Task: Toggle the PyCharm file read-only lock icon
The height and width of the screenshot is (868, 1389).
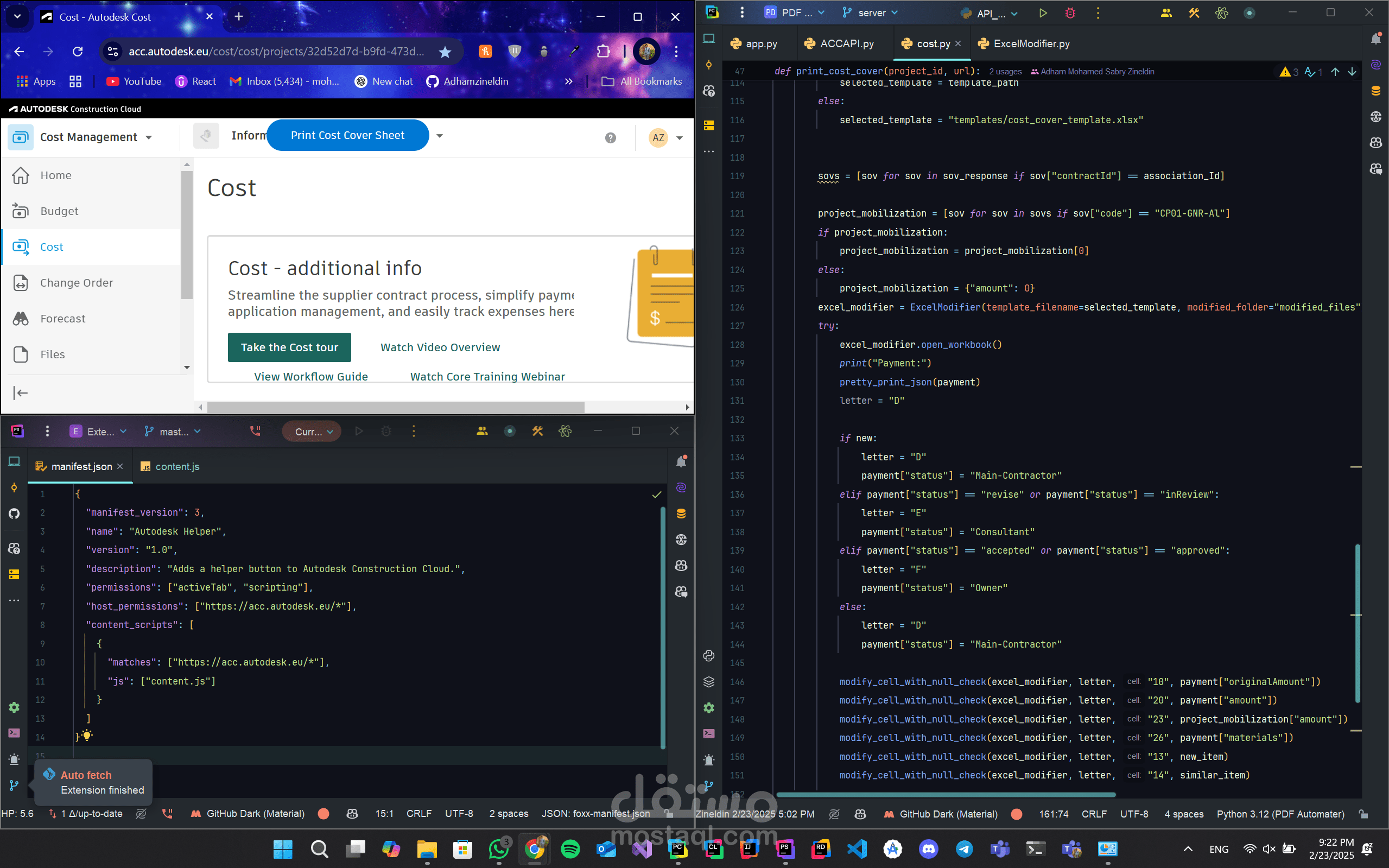Action: [1363, 814]
